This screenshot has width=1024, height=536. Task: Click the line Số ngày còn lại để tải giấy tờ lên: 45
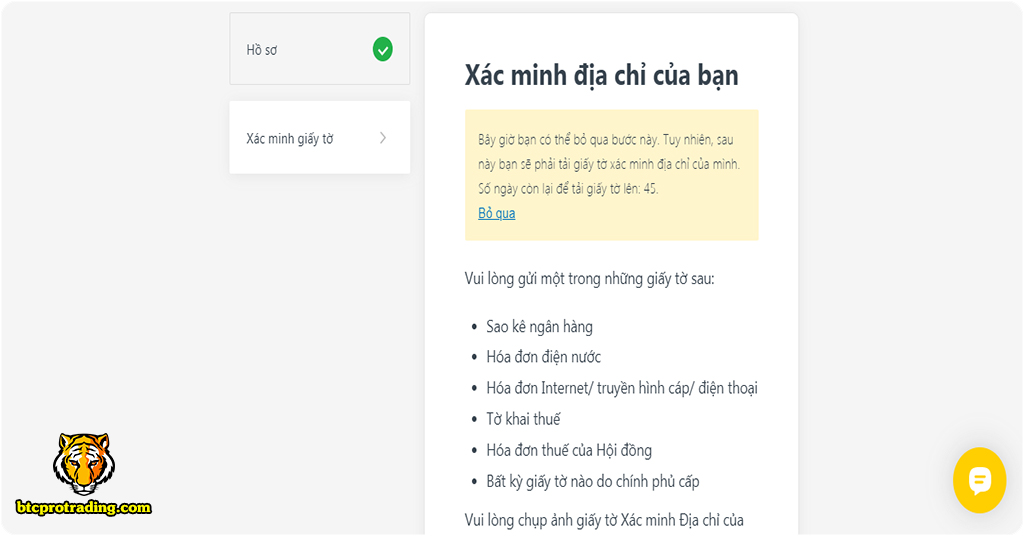pyautogui.click(x=568, y=189)
